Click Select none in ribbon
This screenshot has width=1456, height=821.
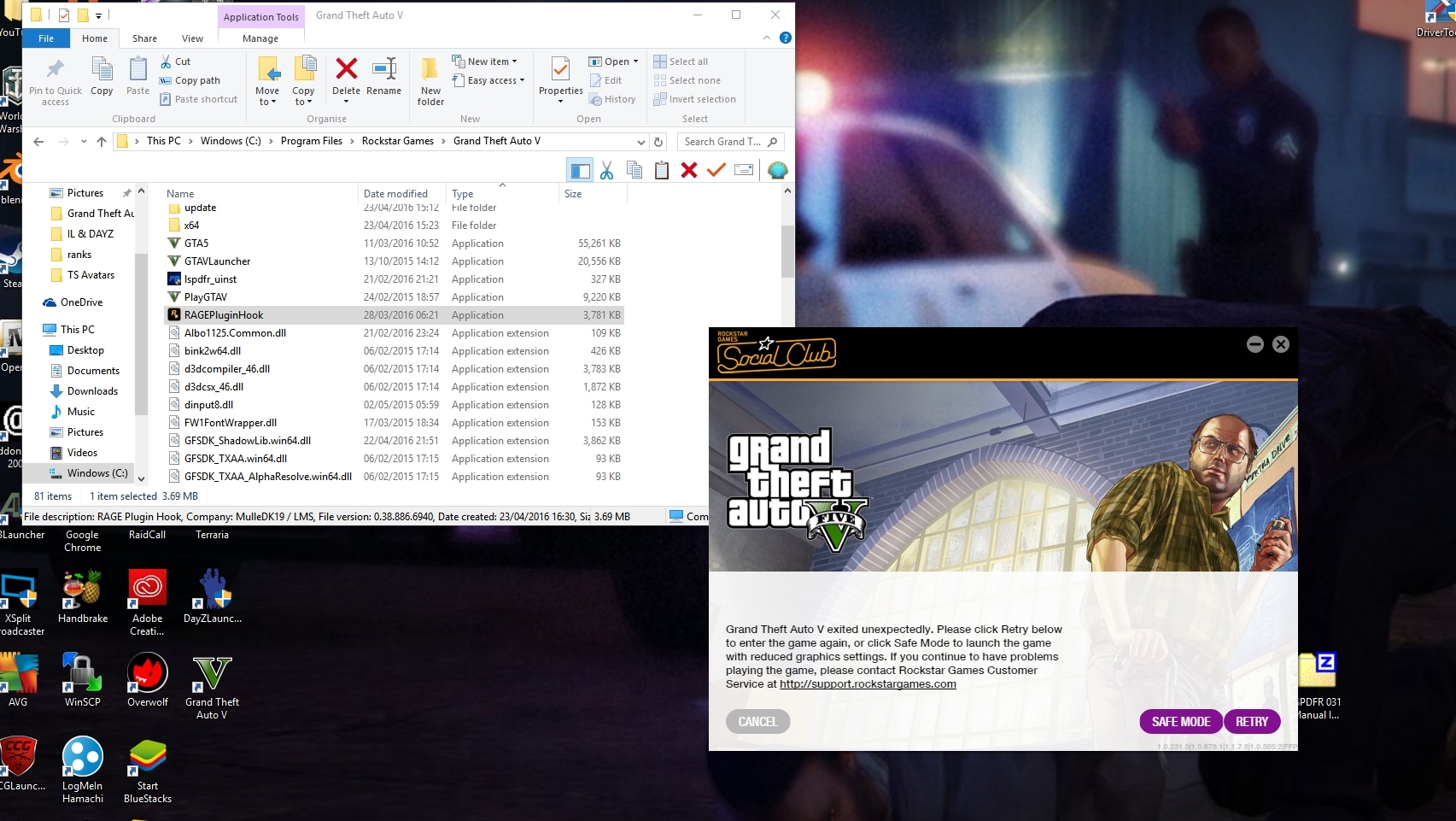[687, 80]
